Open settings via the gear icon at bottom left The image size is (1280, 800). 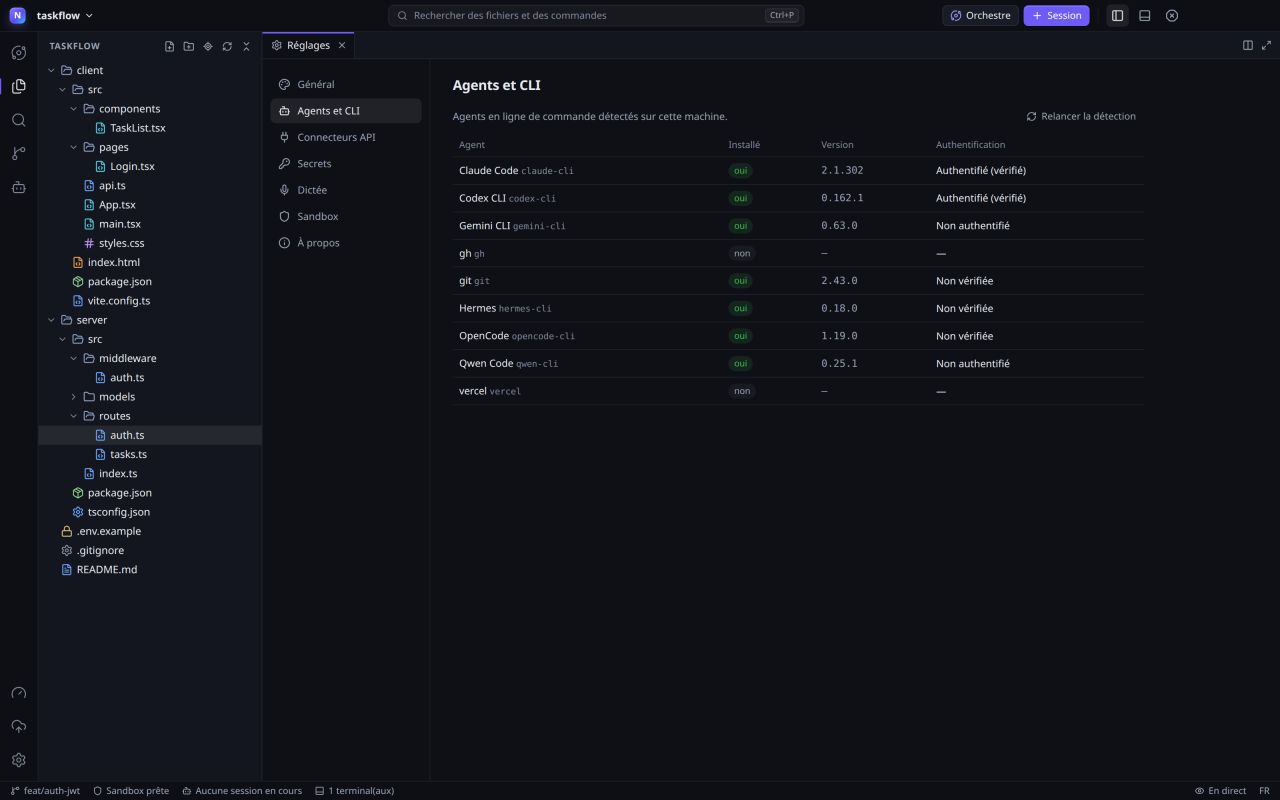coord(18,760)
